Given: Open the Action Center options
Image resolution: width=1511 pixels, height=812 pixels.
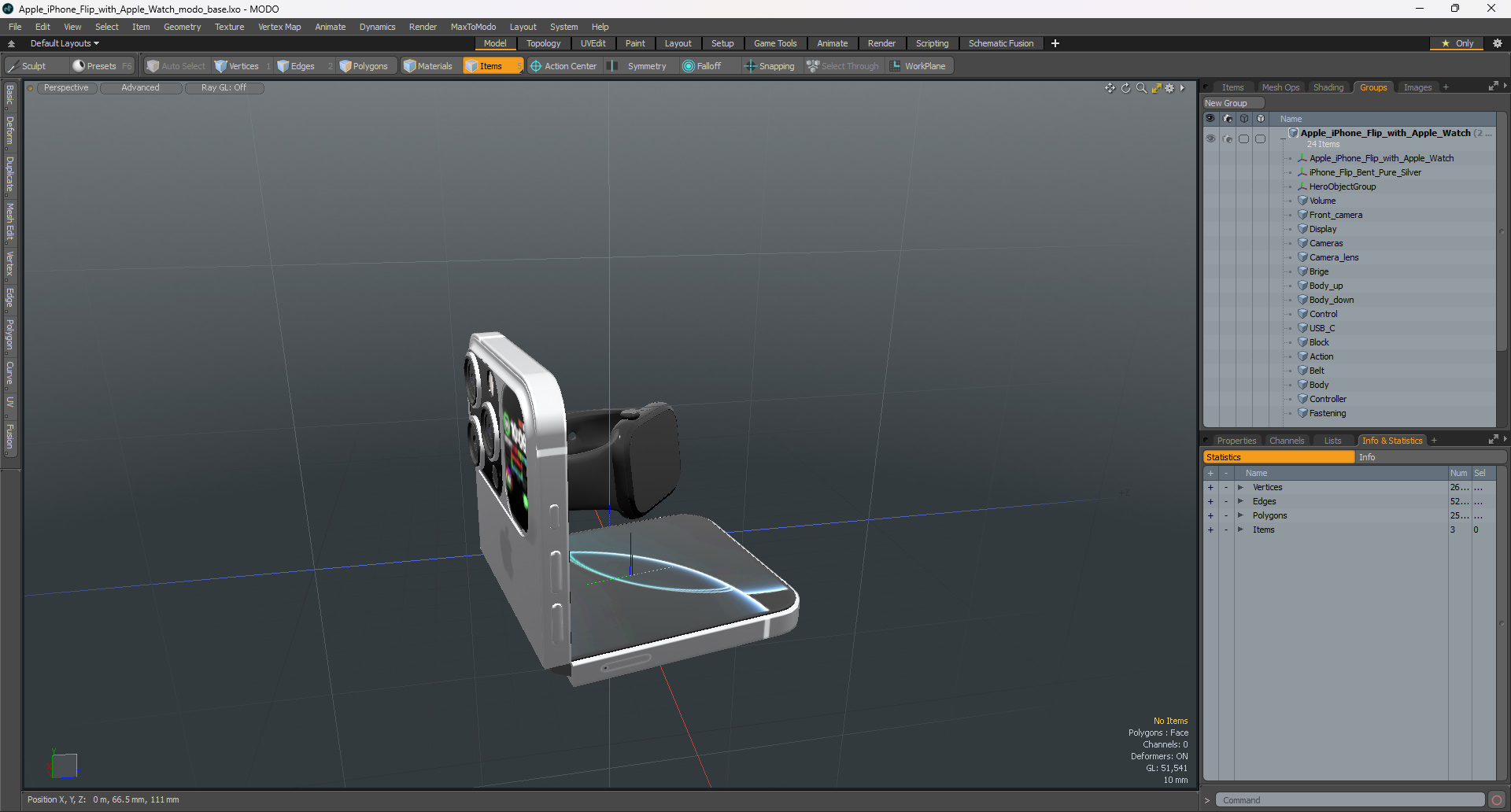Looking at the screenshot, I should 563,66.
